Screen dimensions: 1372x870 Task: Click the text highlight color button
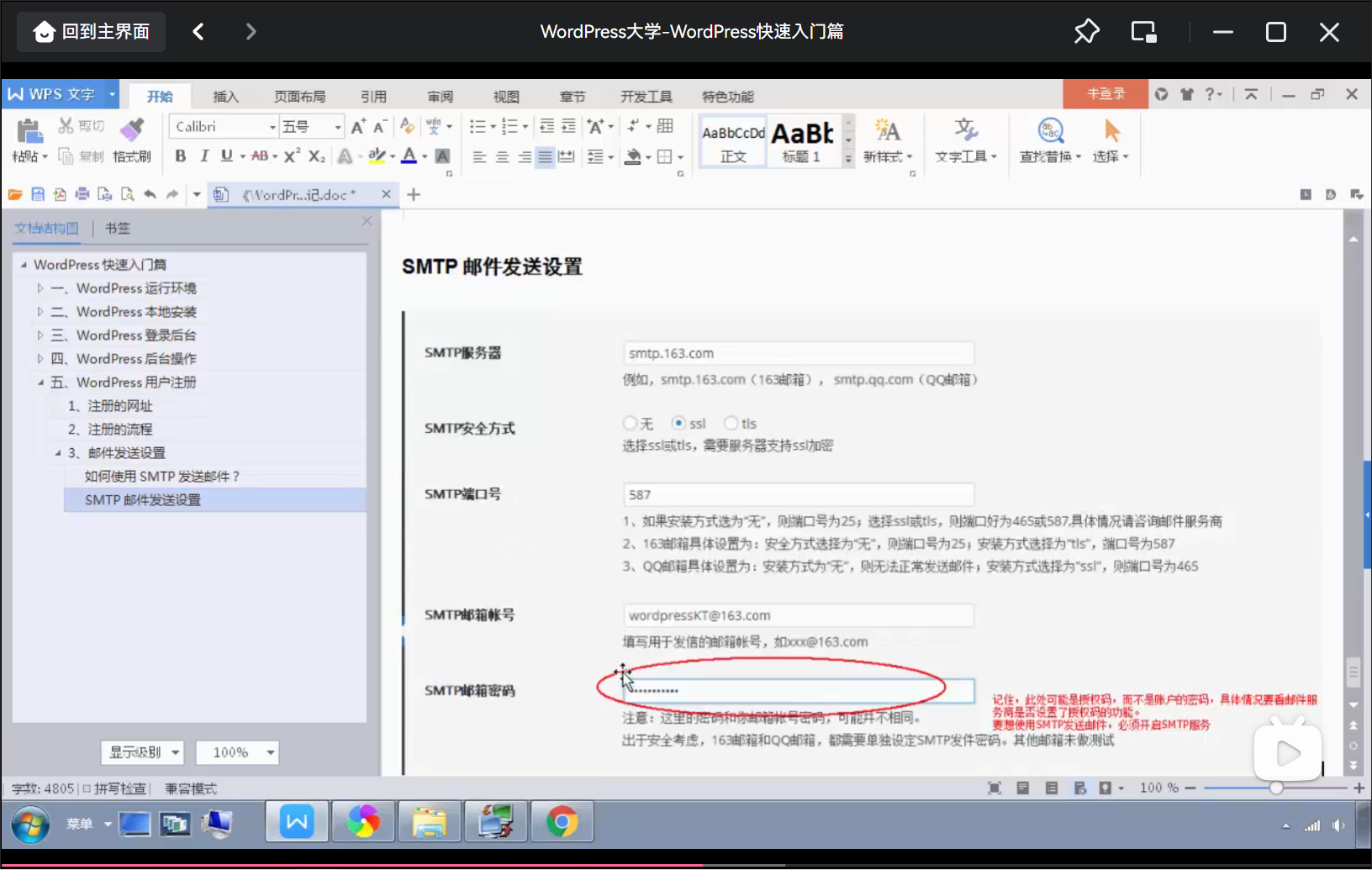coord(377,156)
